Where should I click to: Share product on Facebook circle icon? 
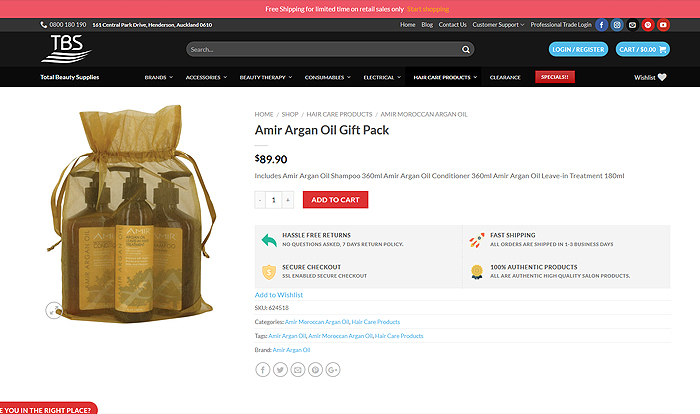pos(262,370)
